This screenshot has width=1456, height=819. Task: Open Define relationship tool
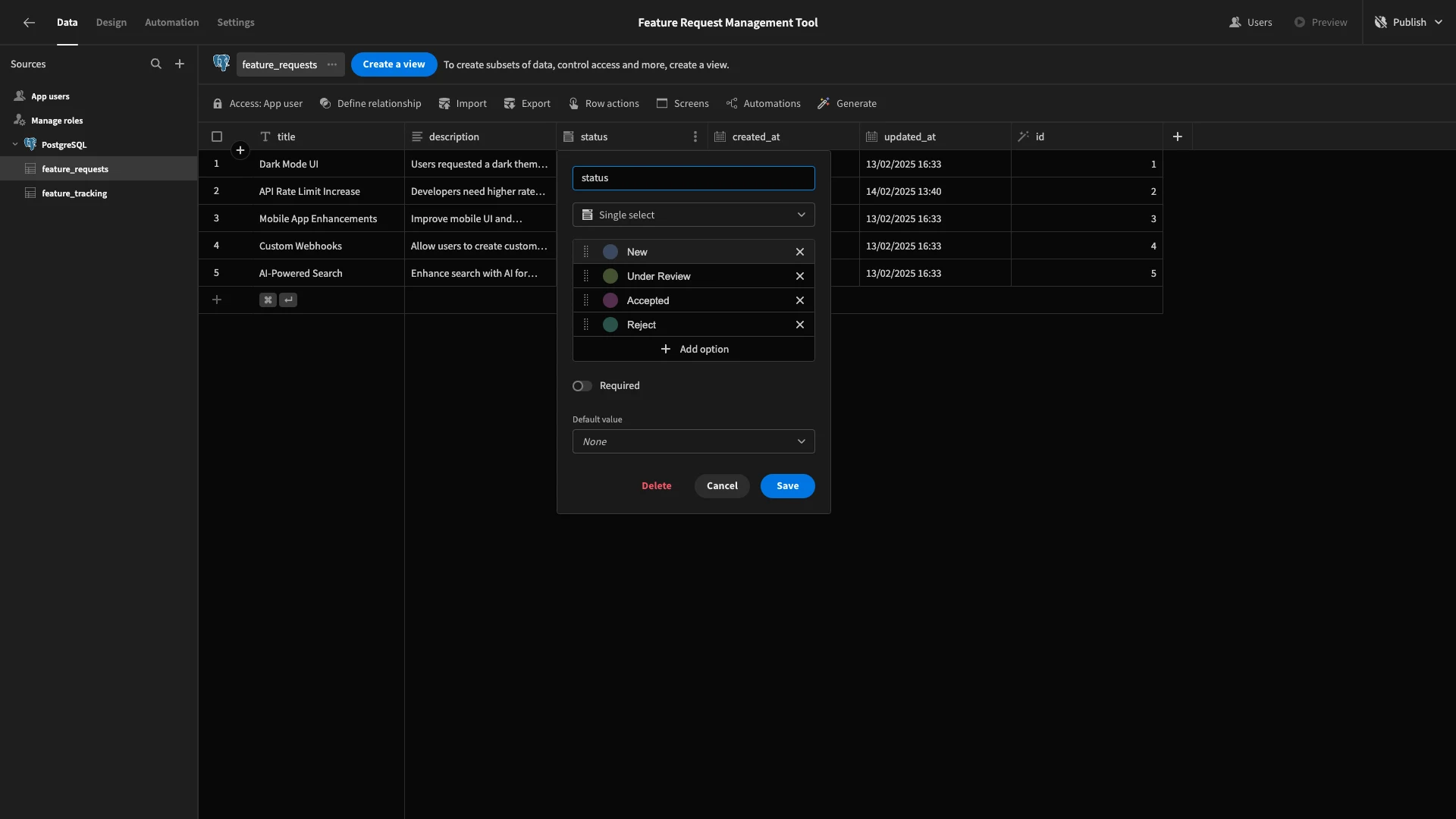click(370, 104)
